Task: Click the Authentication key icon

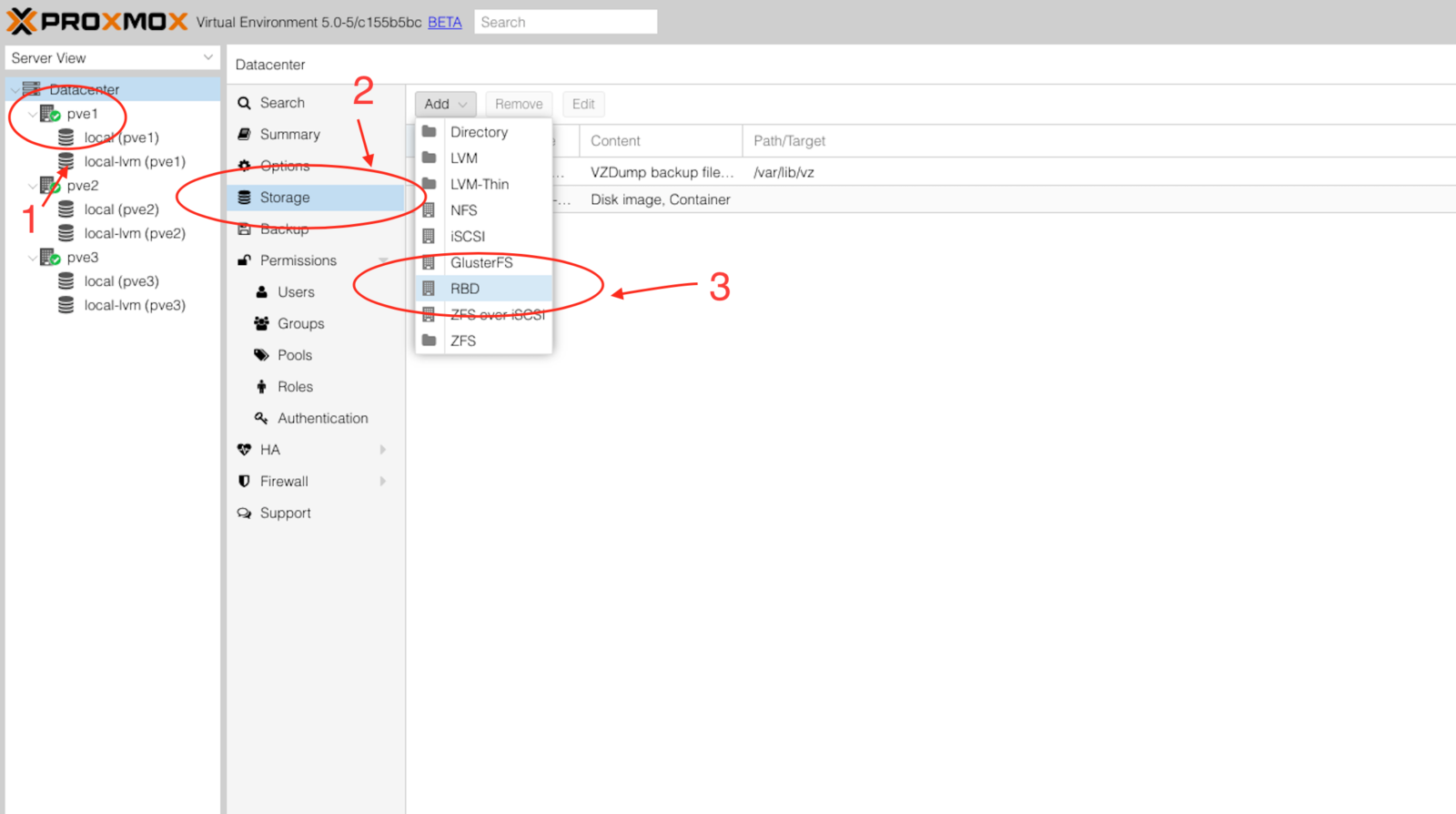Action: (x=261, y=418)
